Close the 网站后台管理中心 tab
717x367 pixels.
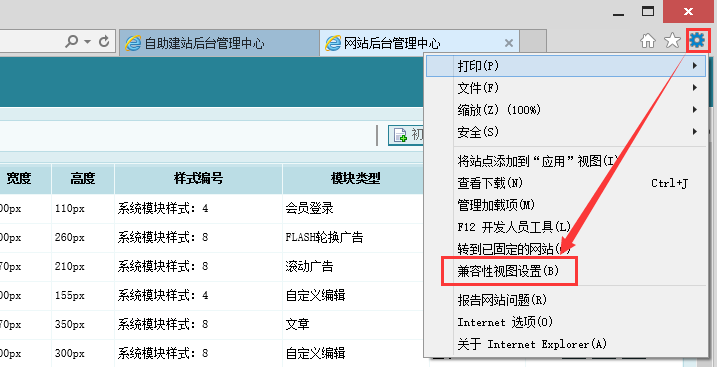(x=508, y=43)
